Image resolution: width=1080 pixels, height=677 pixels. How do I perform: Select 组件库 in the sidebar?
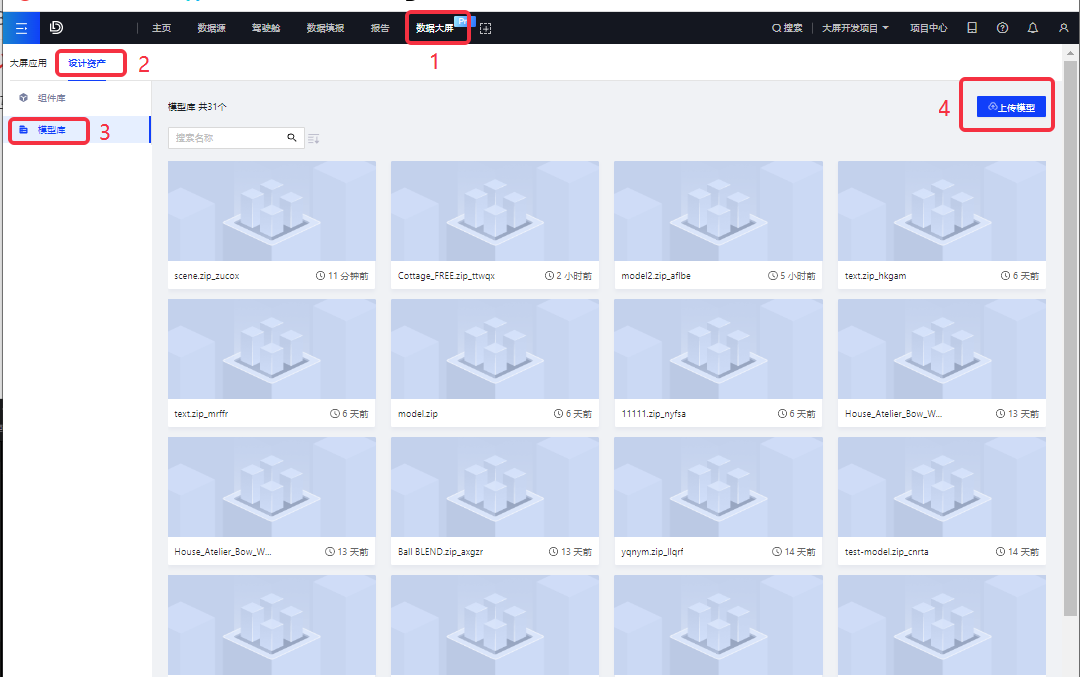click(x=52, y=98)
